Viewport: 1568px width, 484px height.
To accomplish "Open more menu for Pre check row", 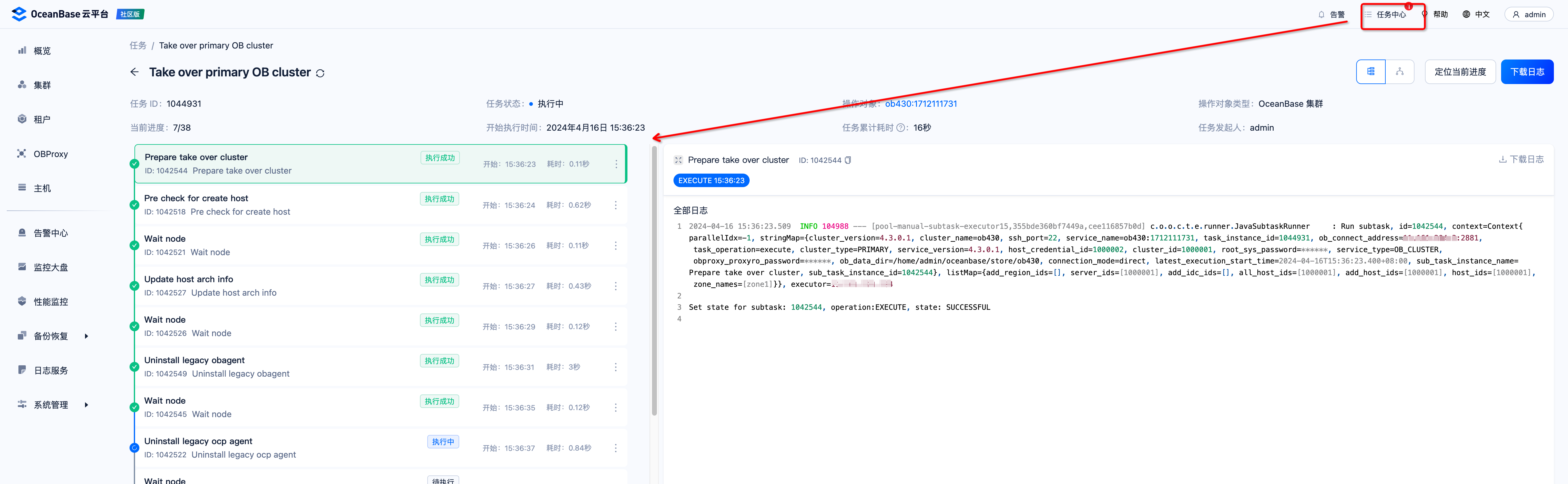I will (x=615, y=206).
